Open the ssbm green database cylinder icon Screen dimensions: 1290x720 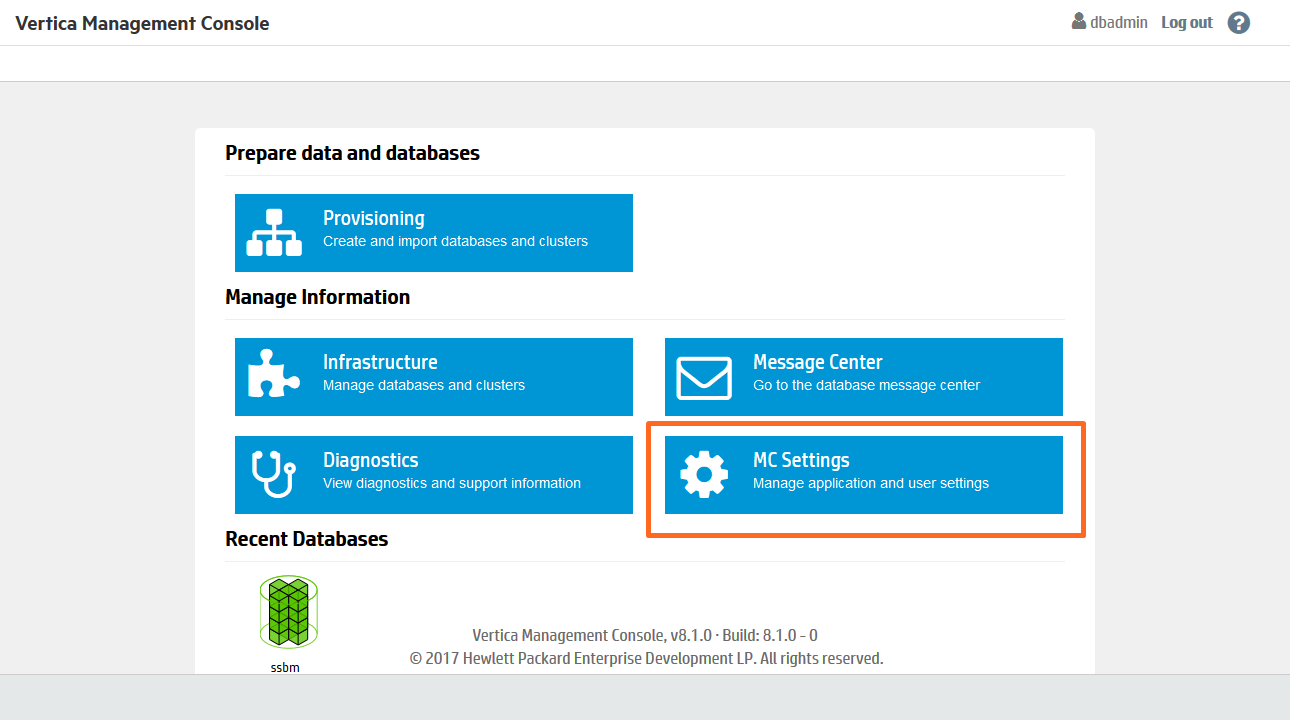point(288,611)
